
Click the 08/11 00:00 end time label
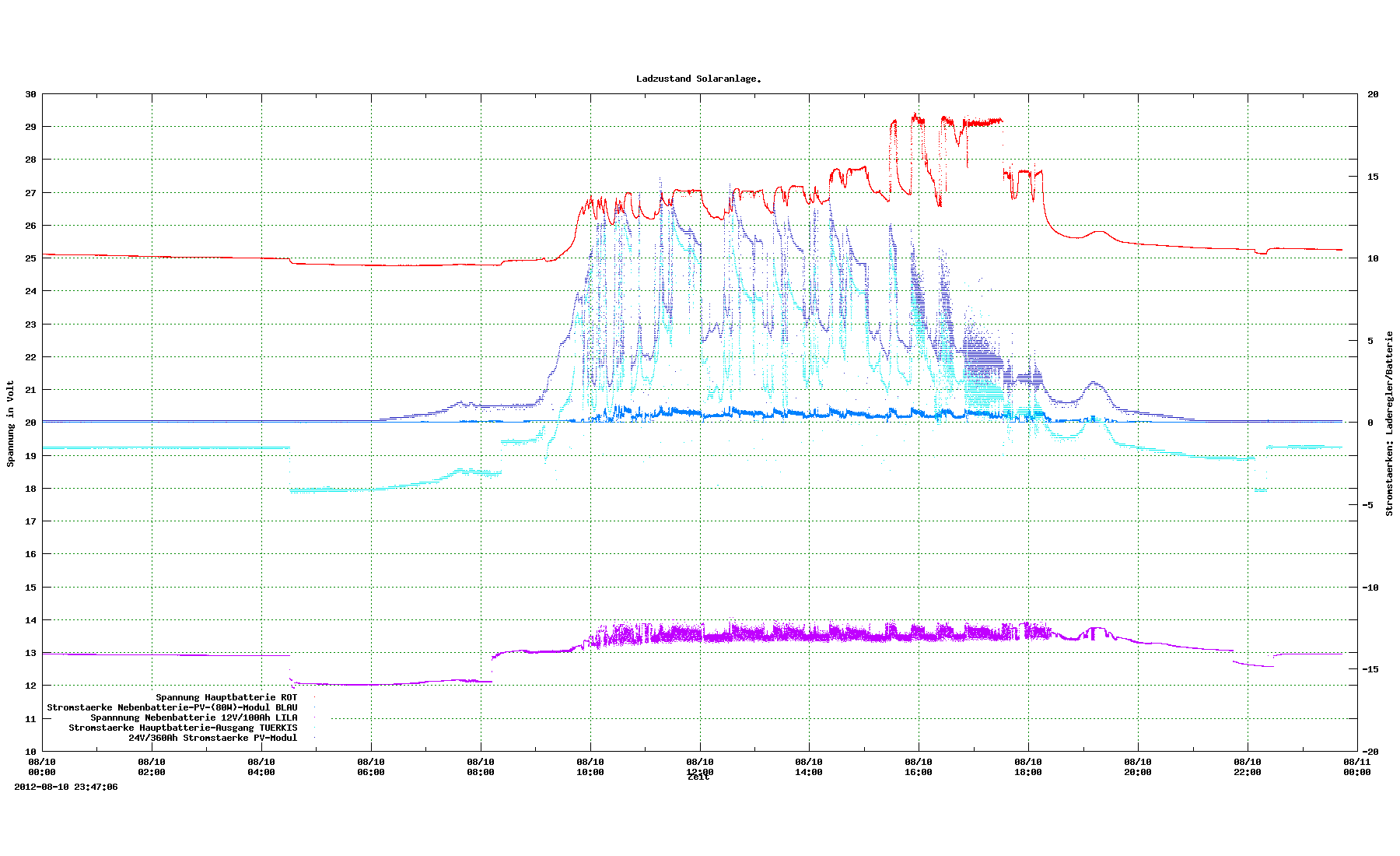(1356, 767)
